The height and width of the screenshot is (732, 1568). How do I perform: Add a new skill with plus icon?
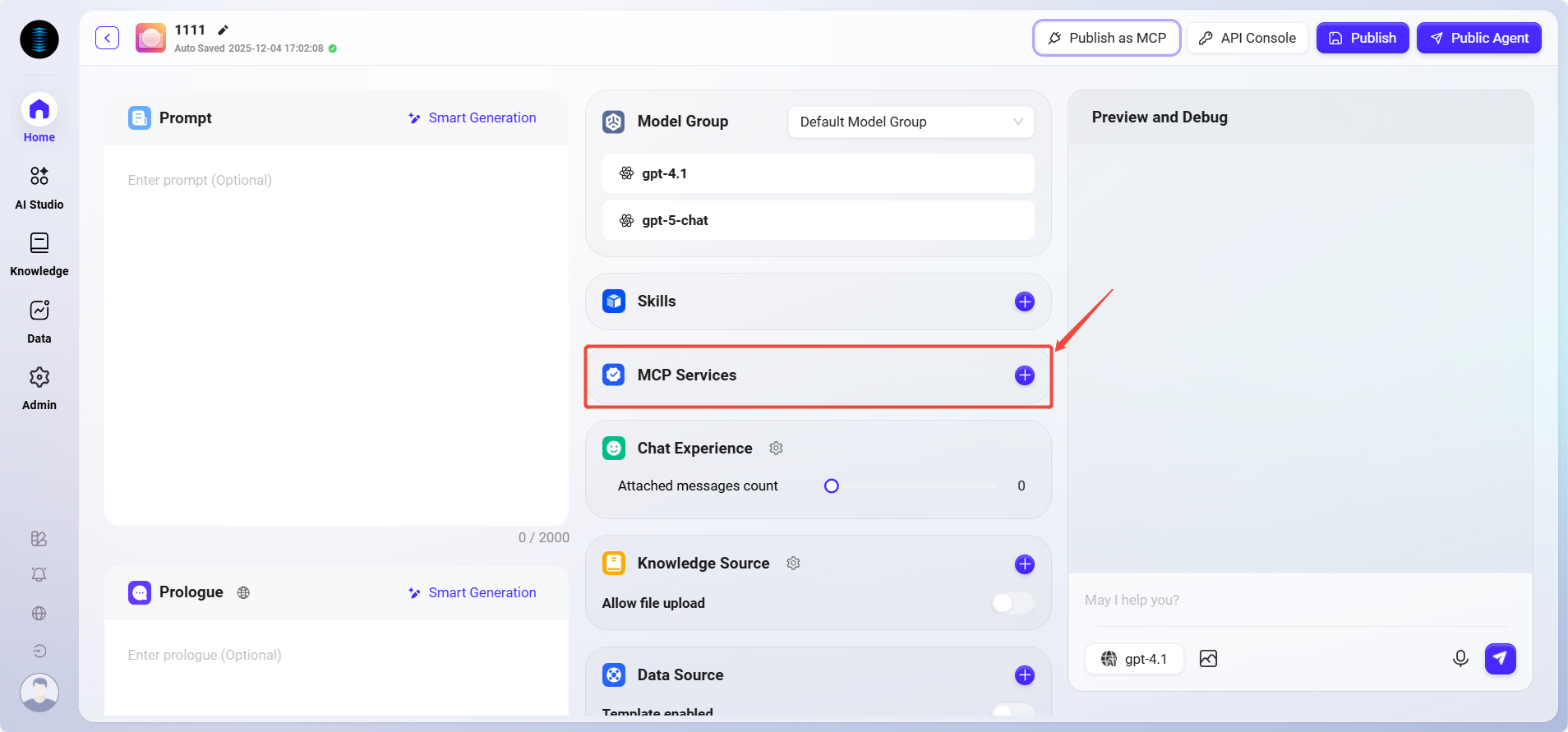pyautogui.click(x=1024, y=302)
